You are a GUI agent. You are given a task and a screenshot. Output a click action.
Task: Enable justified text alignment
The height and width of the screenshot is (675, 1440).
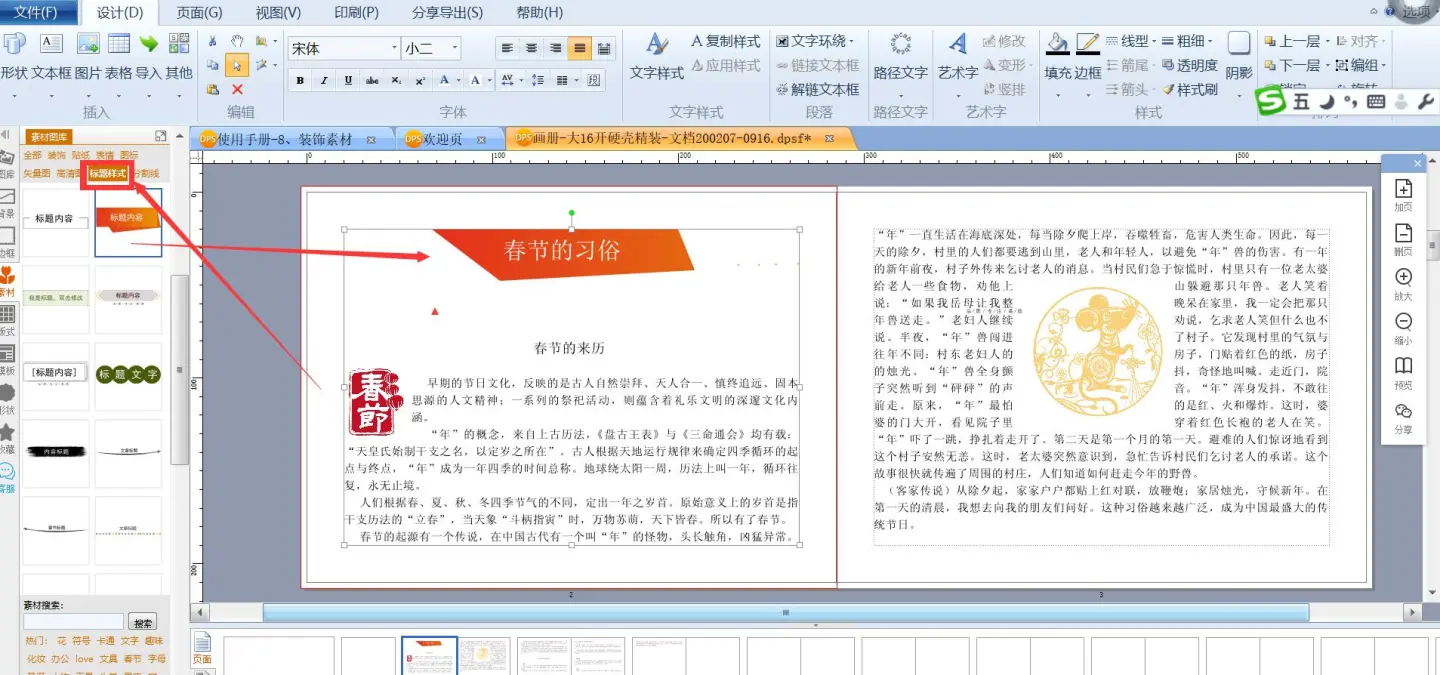click(x=579, y=48)
